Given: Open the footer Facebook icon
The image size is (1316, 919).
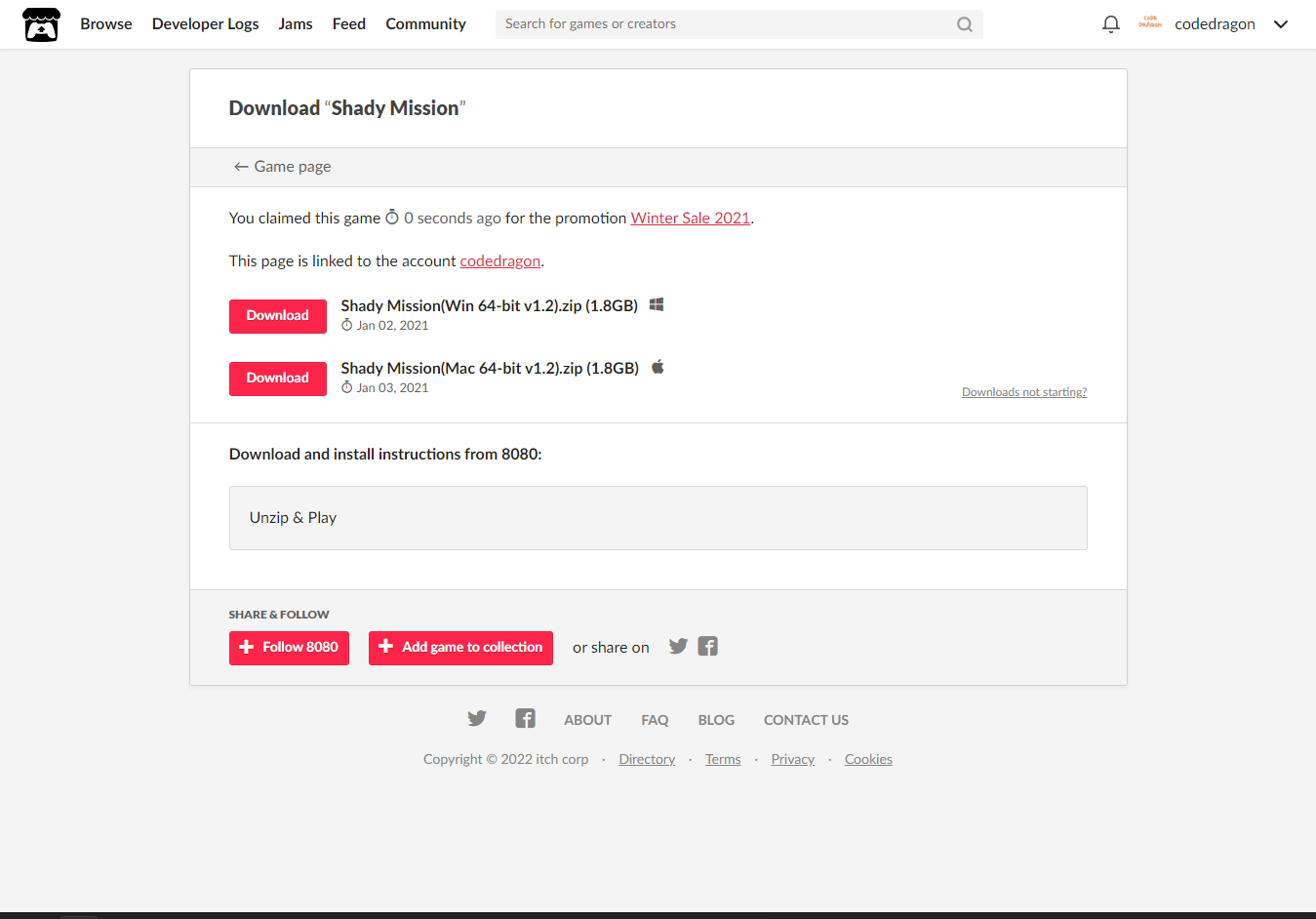Looking at the screenshot, I should [x=525, y=719].
